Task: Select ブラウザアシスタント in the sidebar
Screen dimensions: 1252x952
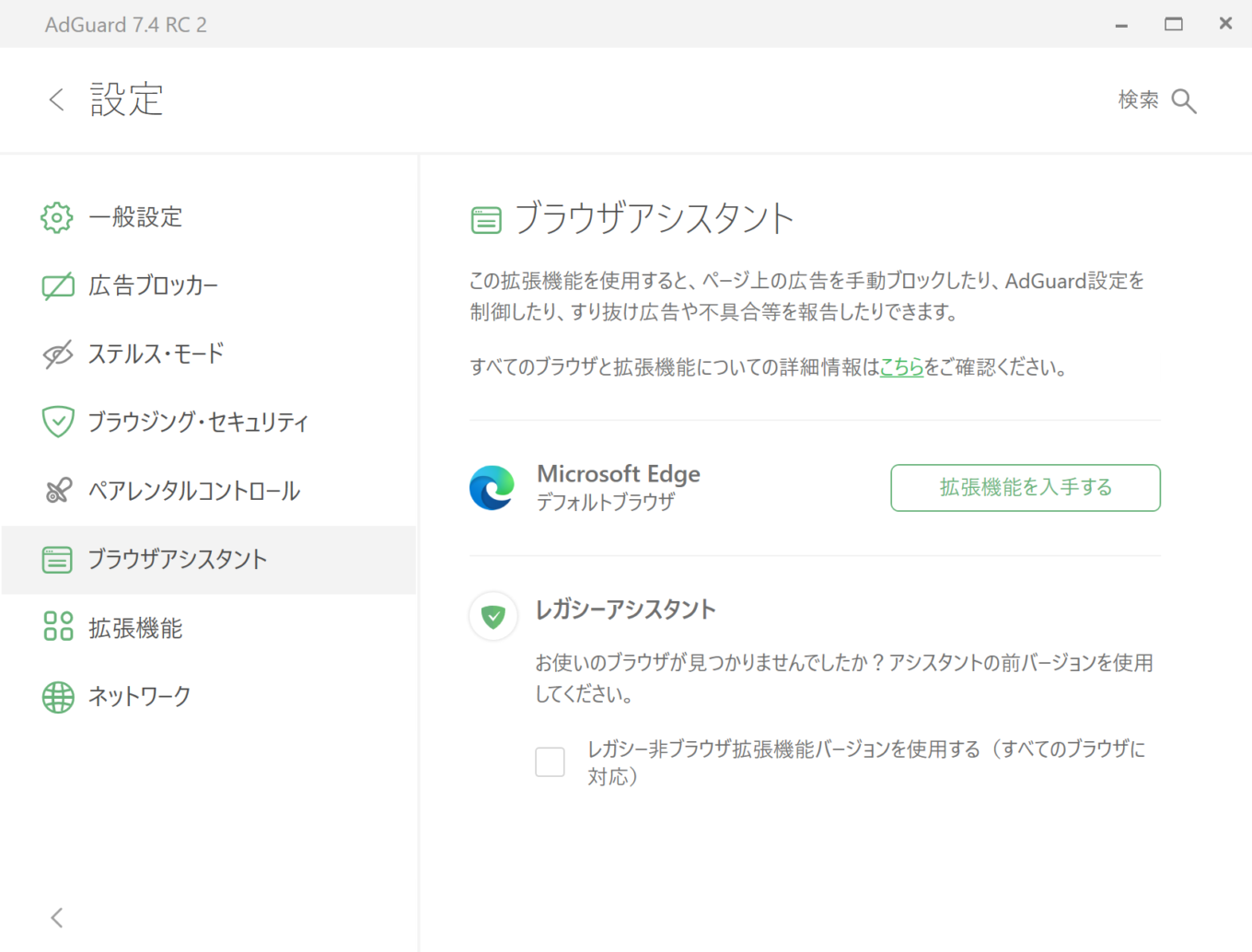Action: click(x=209, y=560)
